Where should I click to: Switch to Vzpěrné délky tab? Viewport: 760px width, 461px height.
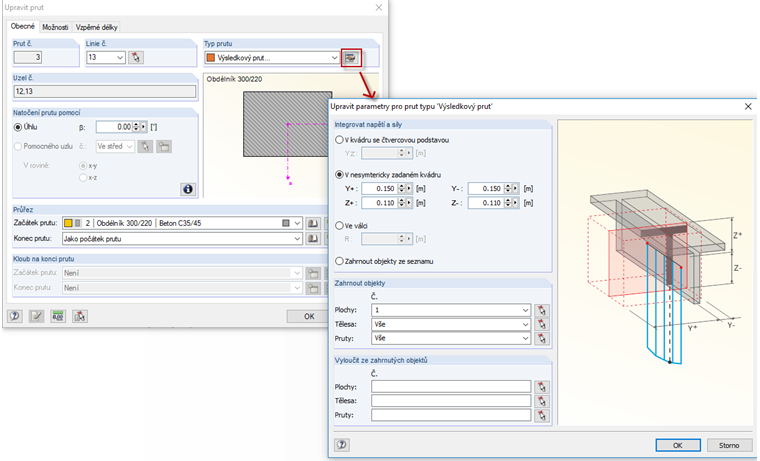(x=96, y=27)
